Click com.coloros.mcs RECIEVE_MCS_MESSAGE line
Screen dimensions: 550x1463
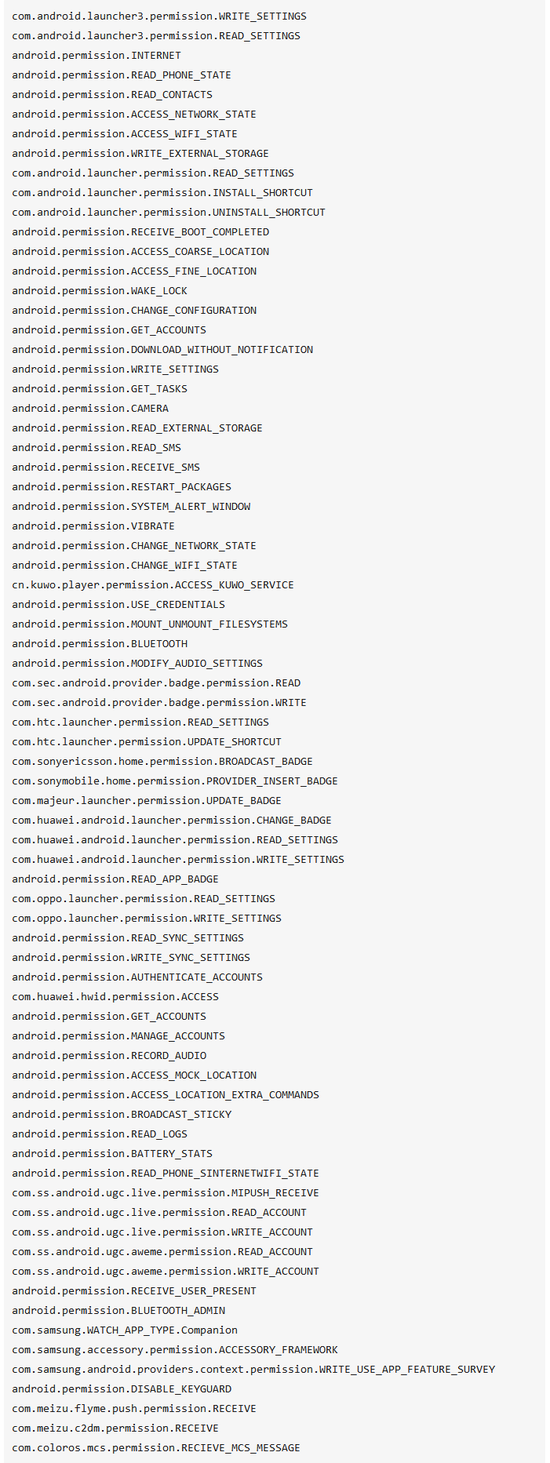tap(156, 1448)
